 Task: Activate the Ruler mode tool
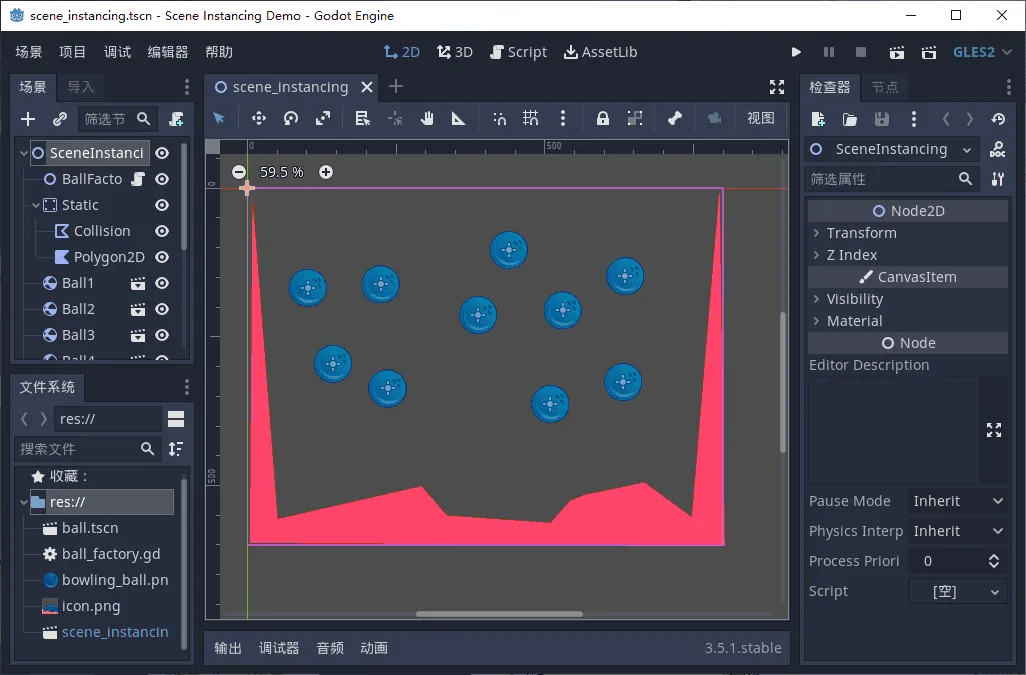point(459,118)
